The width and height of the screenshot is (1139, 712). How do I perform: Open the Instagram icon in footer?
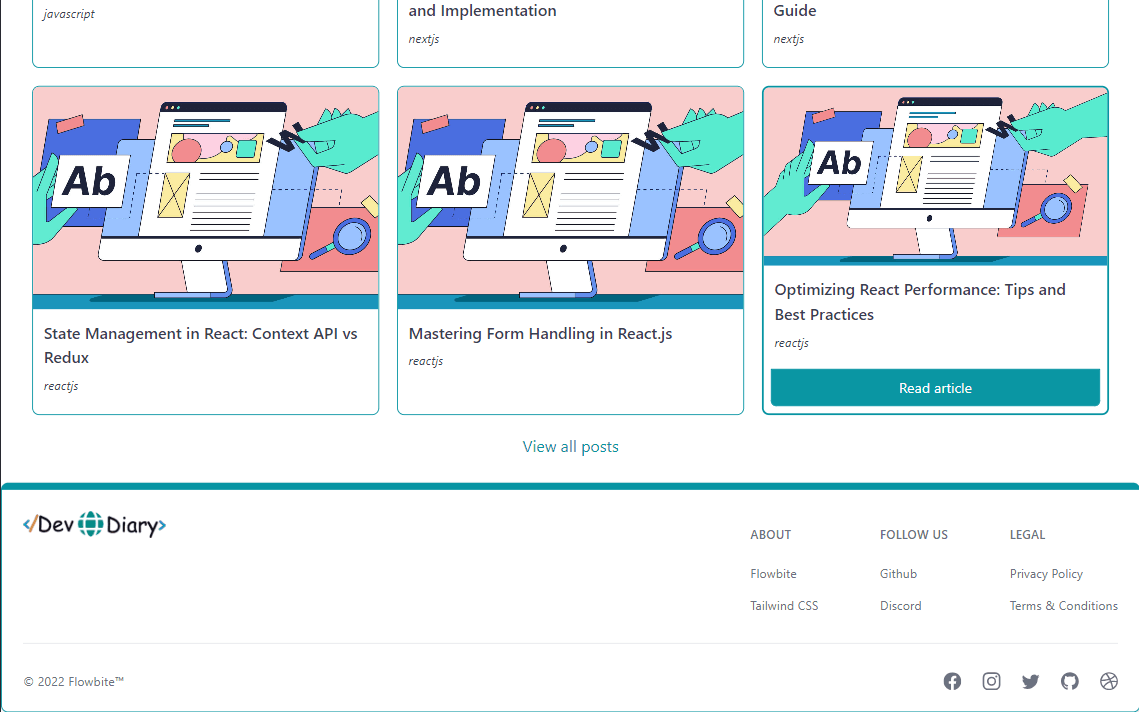point(991,681)
